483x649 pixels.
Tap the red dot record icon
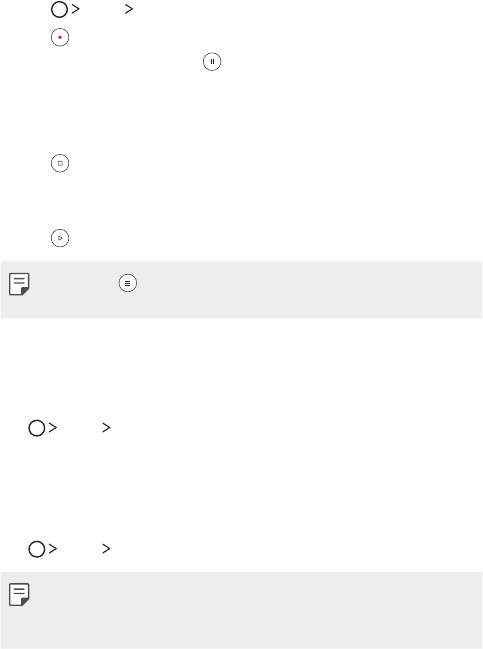pos(60,37)
